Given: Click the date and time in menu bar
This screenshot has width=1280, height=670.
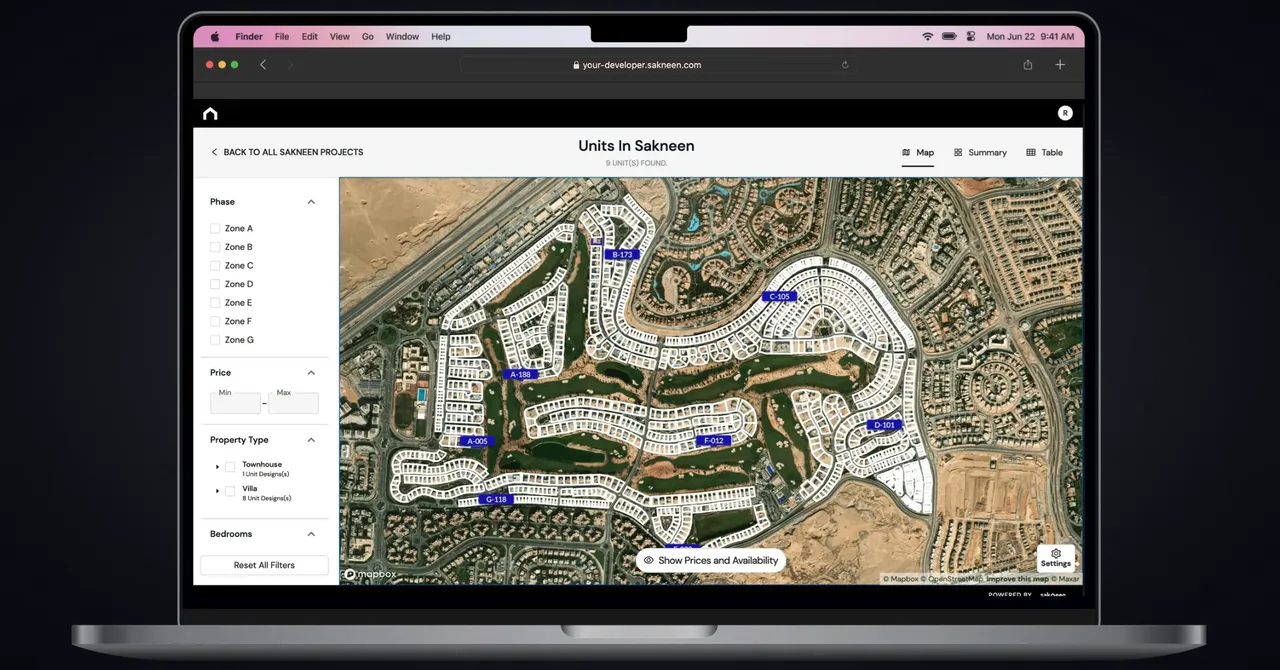Looking at the screenshot, I should (1030, 36).
